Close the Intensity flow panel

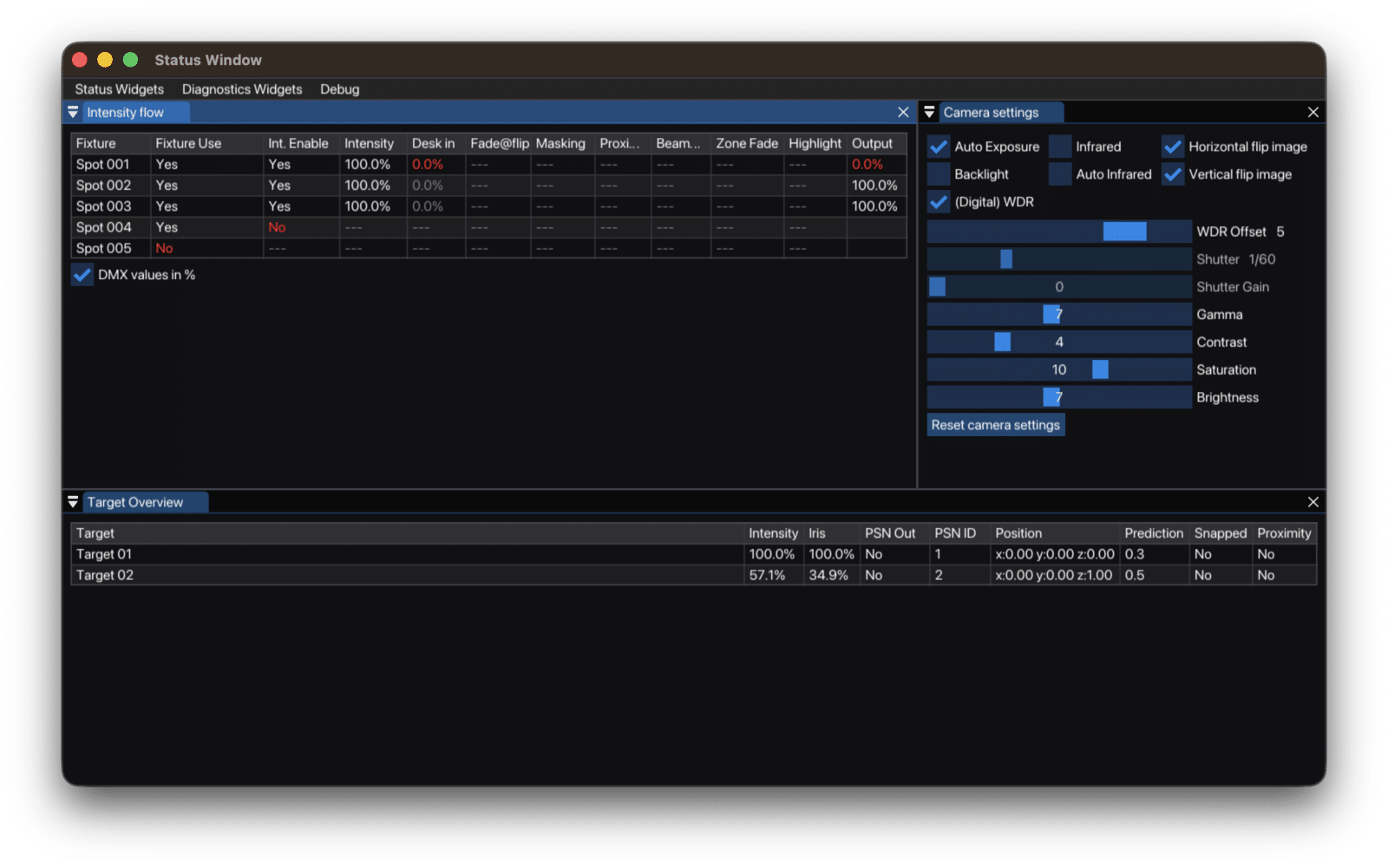(x=903, y=113)
